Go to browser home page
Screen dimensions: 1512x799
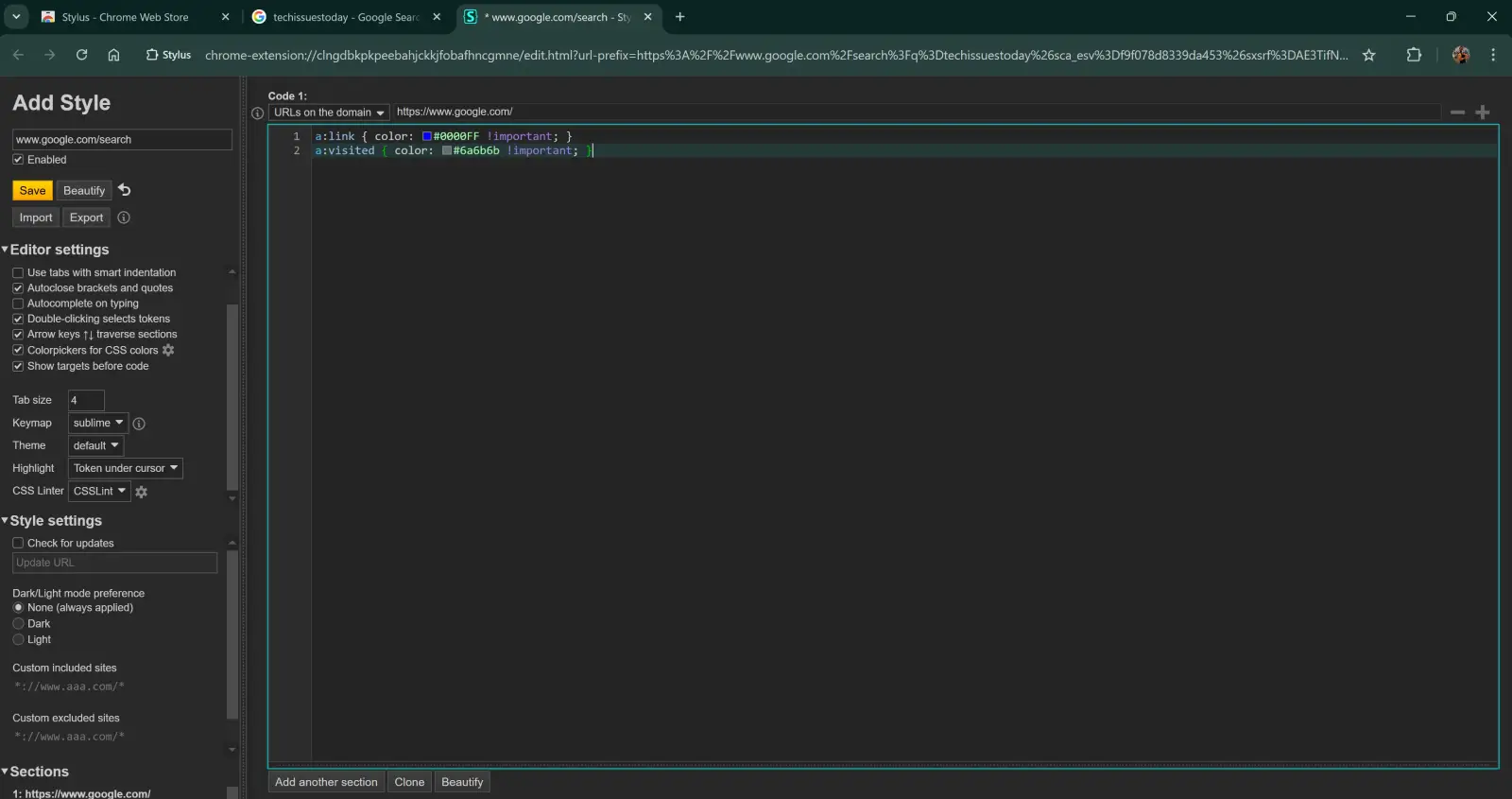(x=113, y=55)
